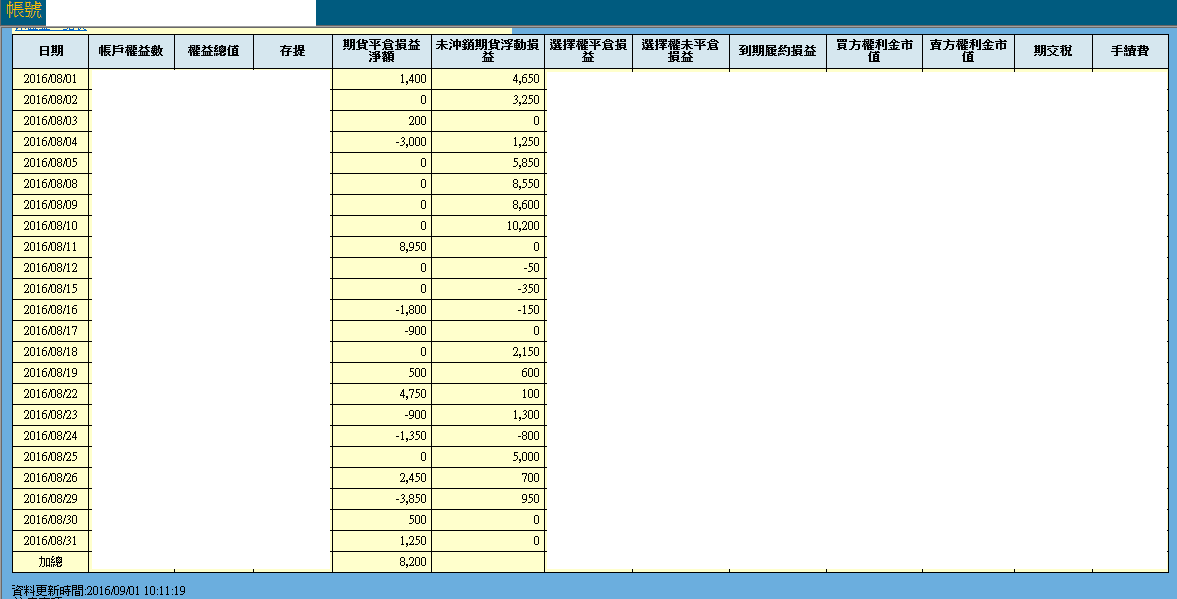Click the 期貨平倉損益淨額 column header

pyautogui.click(x=382, y=51)
